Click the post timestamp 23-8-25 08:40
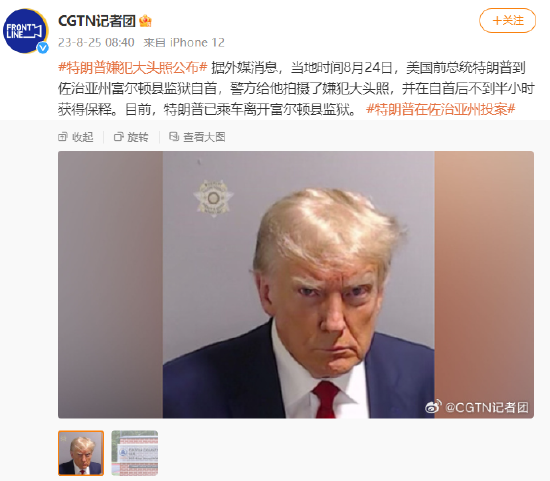The width and height of the screenshot is (550, 481). tap(96, 42)
